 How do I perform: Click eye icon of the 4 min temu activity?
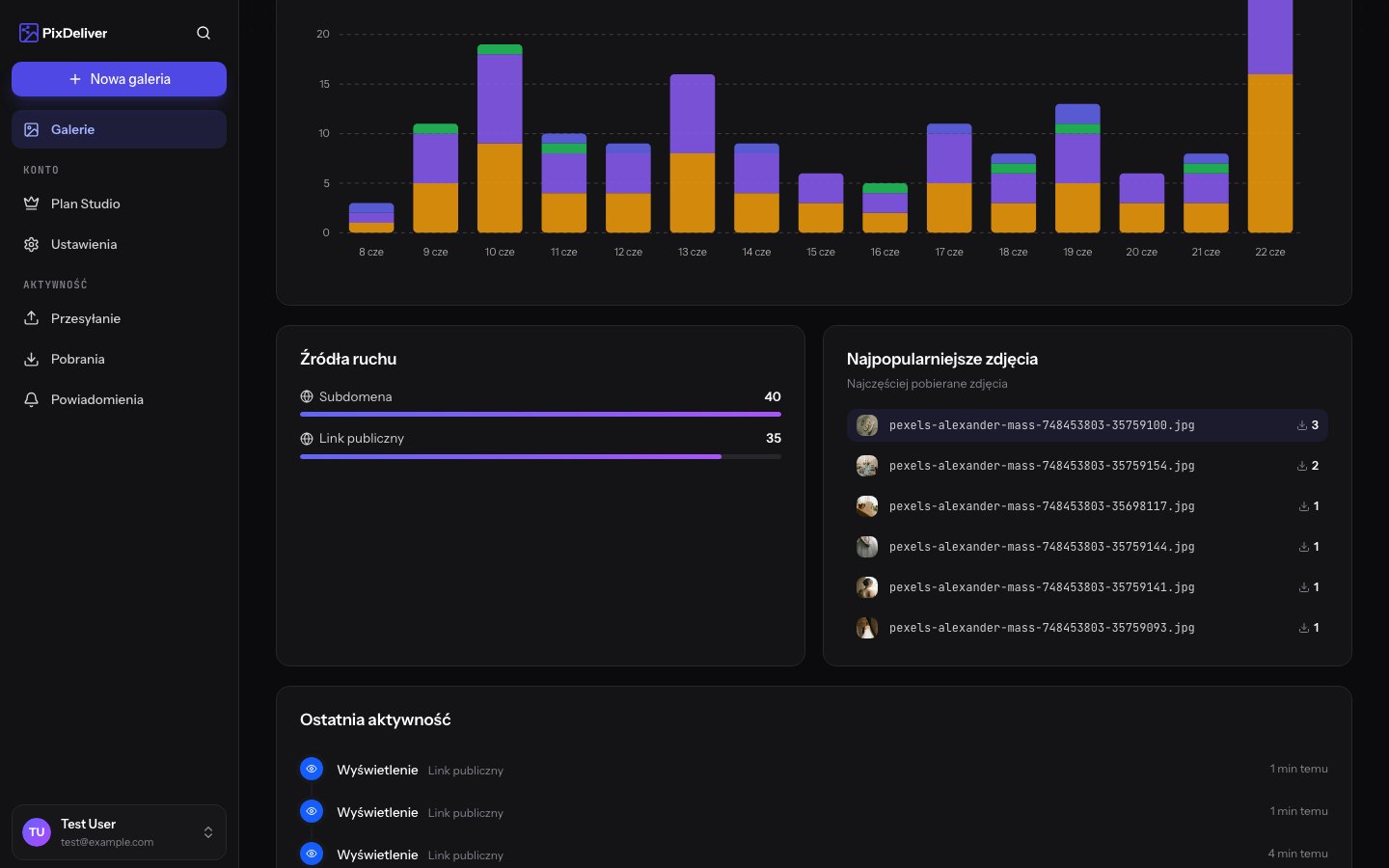click(312, 854)
